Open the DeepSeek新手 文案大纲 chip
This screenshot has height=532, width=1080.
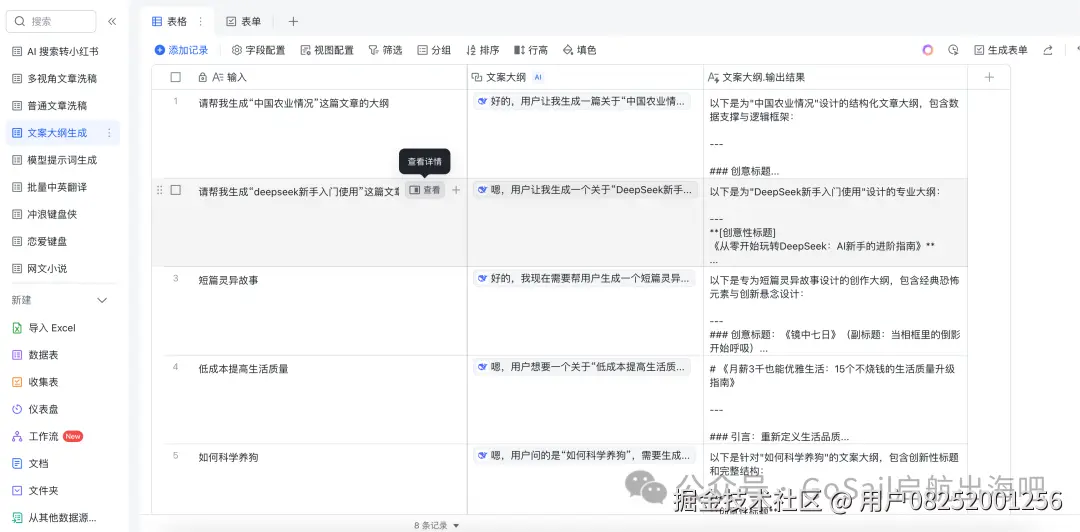click(x=585, y=190)
